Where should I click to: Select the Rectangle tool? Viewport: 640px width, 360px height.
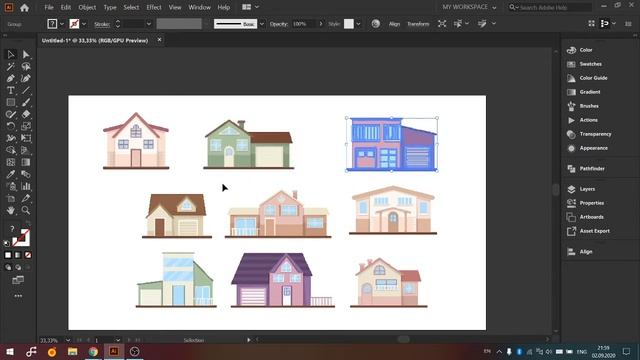(11, 102)
